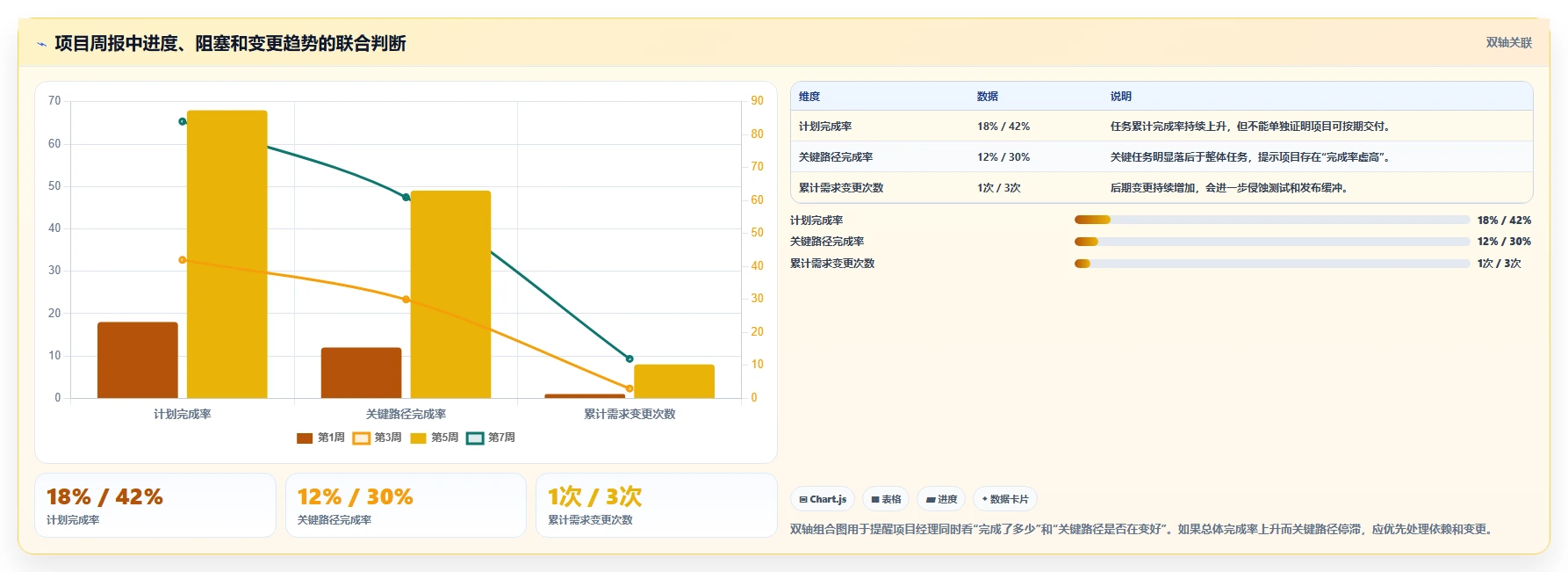The width and height of the screenshot is (1568, 572).
Task: Click the 进度 tag
Action: tap(941, 499)
